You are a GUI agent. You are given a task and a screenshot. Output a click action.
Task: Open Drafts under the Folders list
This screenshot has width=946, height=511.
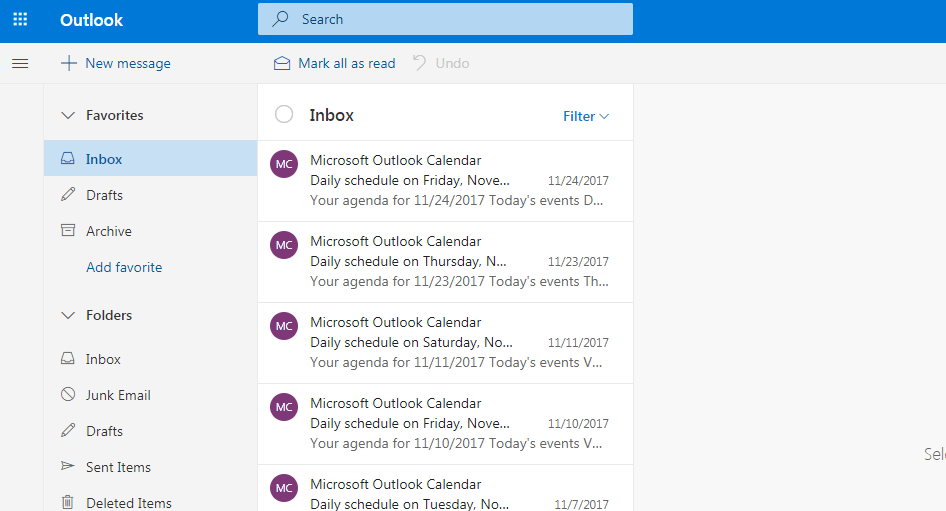[104, 431]
